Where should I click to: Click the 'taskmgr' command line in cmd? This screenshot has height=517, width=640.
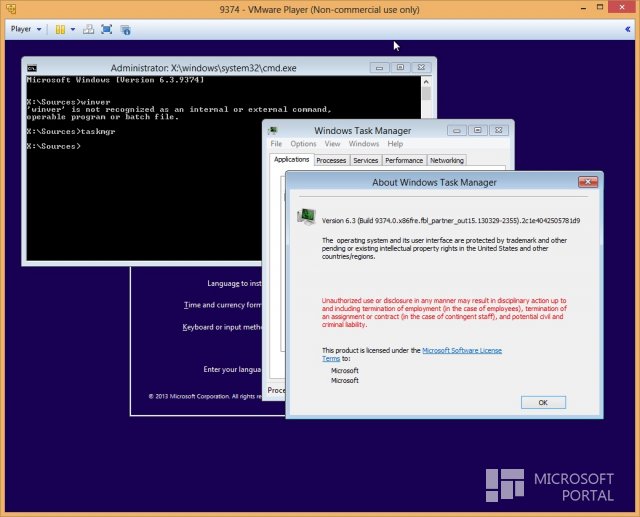71,131
